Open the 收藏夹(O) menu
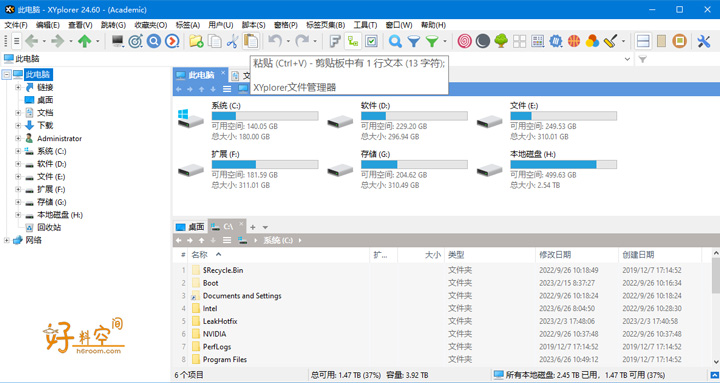This screenshot has height=383, width=720. (x=150, y=25)
